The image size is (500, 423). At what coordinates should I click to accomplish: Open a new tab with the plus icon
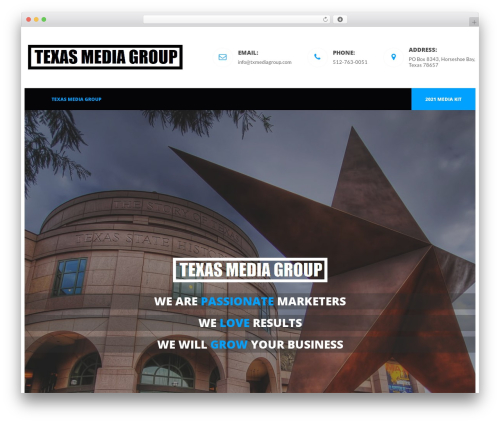(x=474, y=22)
